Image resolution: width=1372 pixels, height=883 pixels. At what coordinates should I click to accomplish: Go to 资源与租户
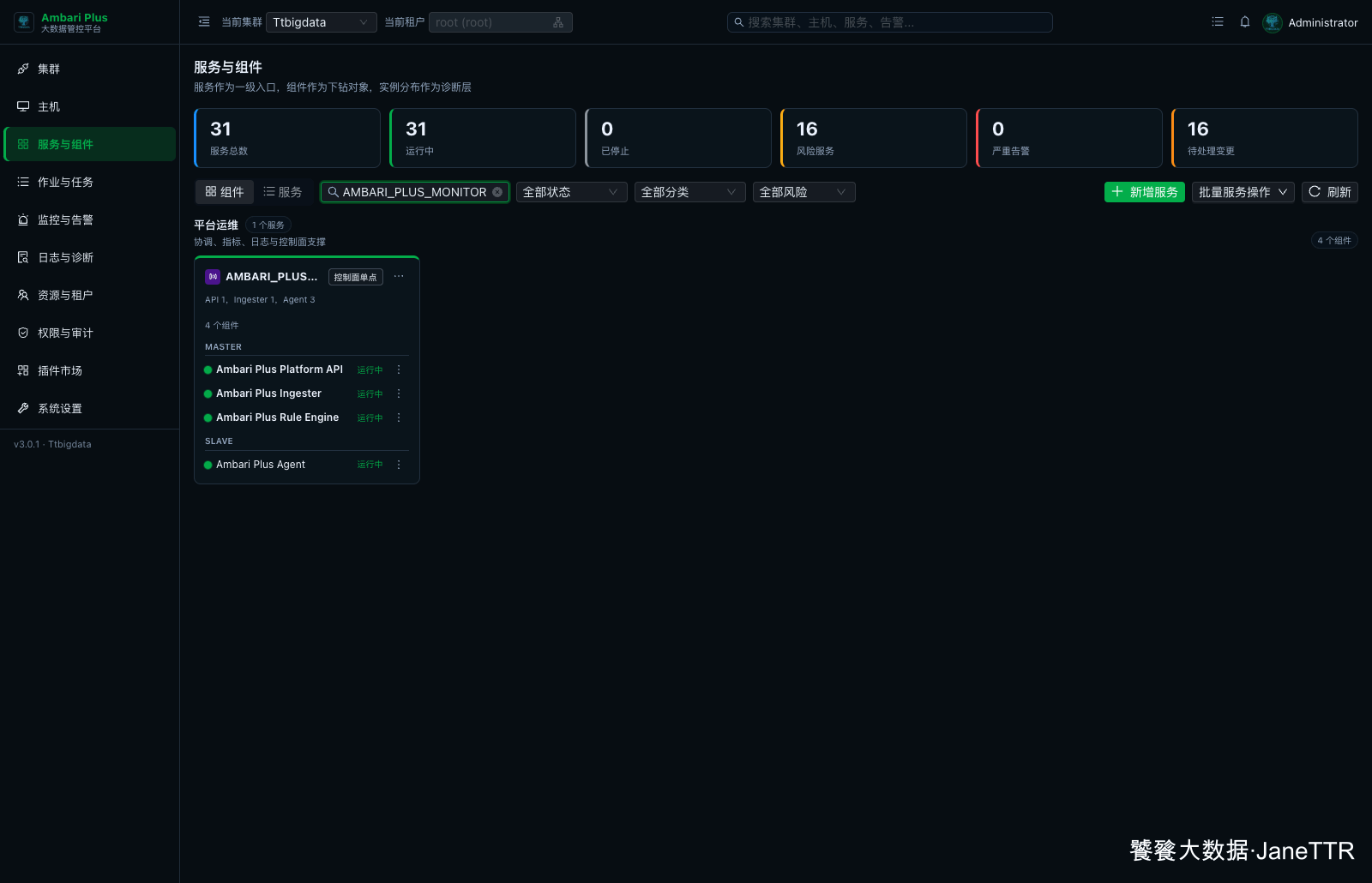tap(90, 295)
